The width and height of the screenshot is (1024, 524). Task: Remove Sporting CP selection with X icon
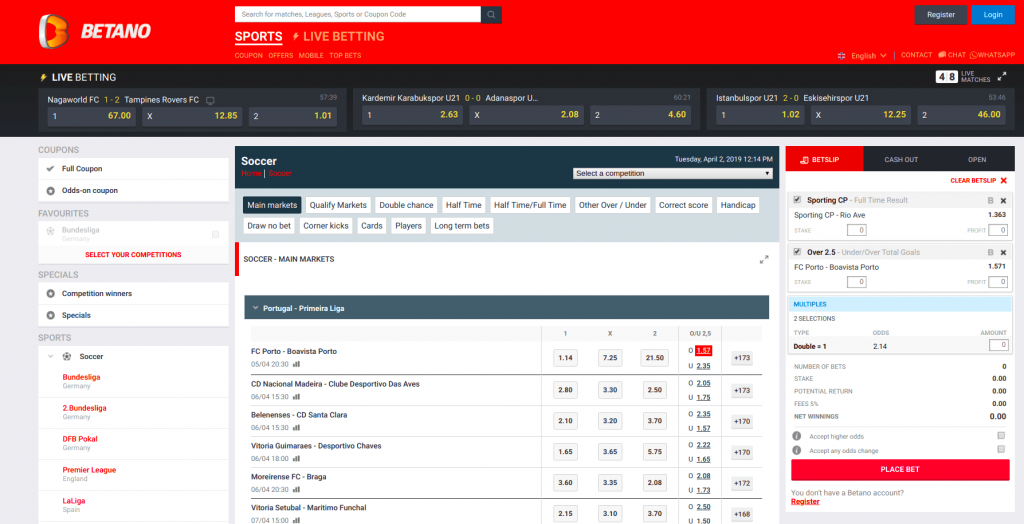tap(1003, 200)
